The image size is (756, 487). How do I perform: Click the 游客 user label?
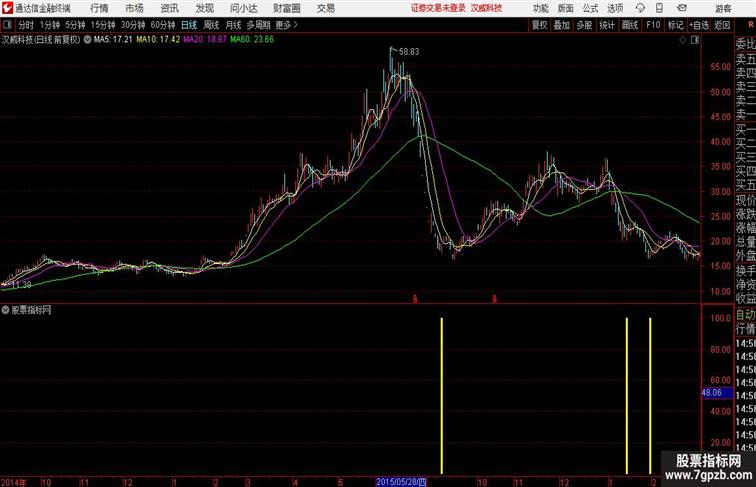coord(723,8)
